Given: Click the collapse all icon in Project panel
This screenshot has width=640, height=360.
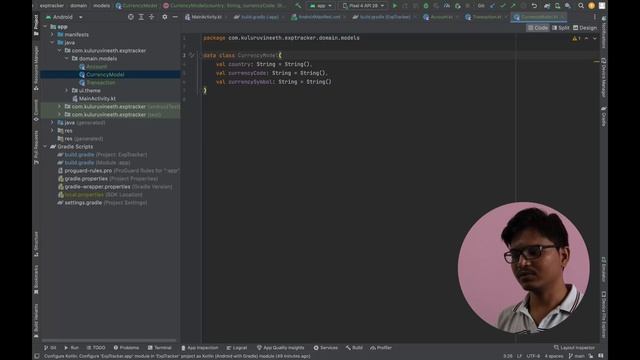Looking at the screenshot, I should point(151,17).
